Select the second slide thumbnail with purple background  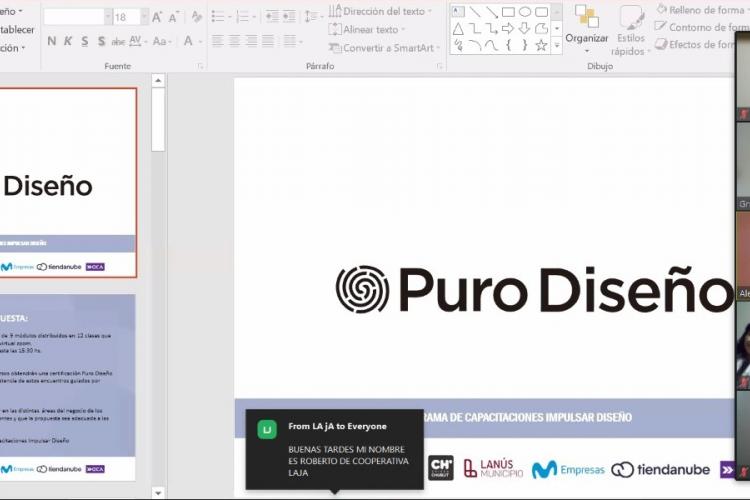point(67,388)
